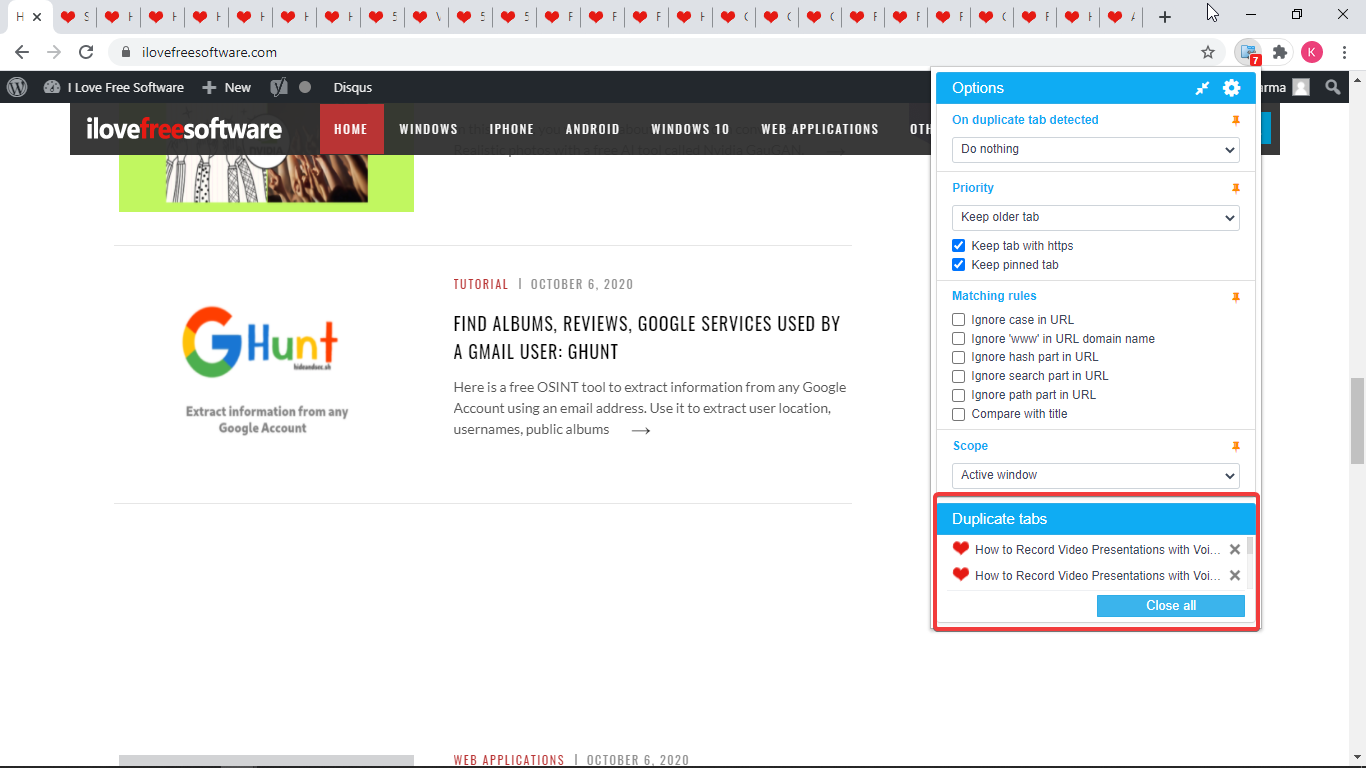Click the page's vertical scrollbar thumb
1366x768 pixels.
1357,421
